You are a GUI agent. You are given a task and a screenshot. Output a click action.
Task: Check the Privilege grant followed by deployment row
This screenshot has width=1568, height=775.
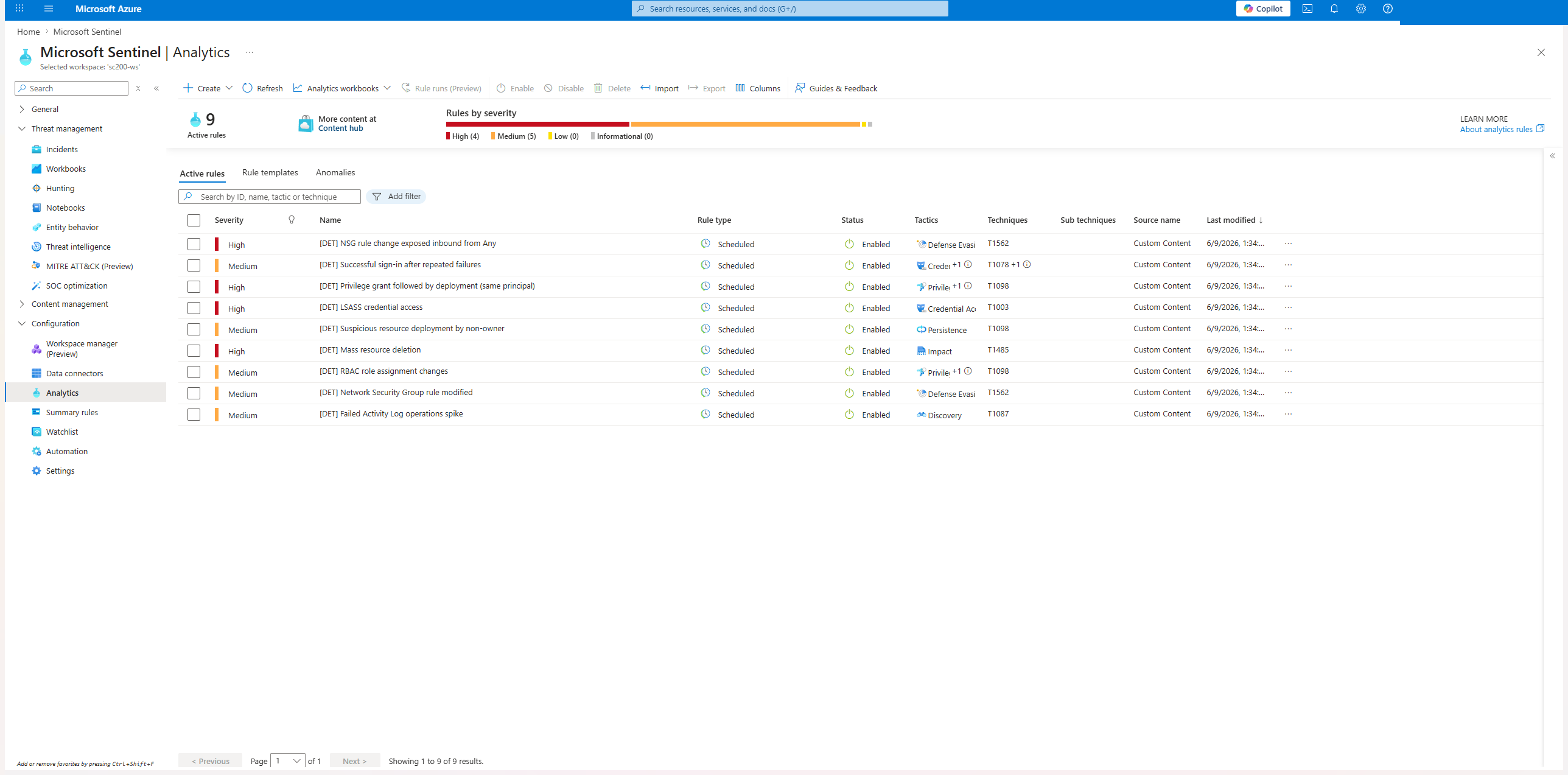click(194, 287)
